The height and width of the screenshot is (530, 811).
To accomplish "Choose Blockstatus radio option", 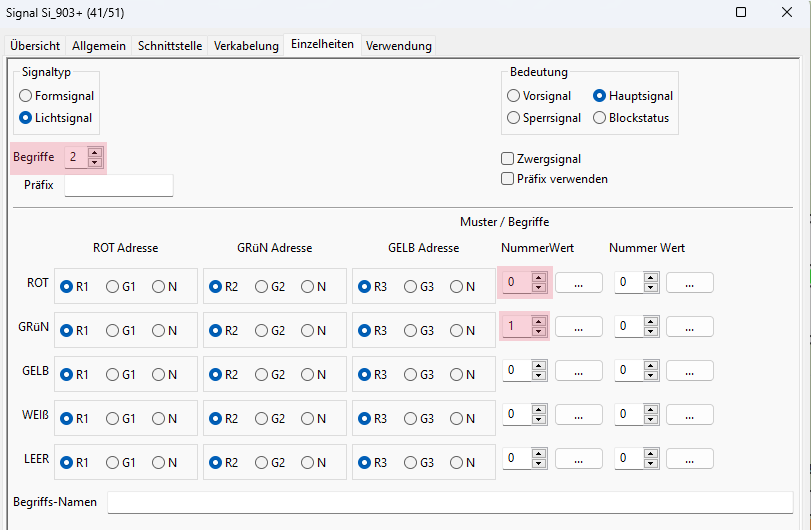I will [600, 118].
